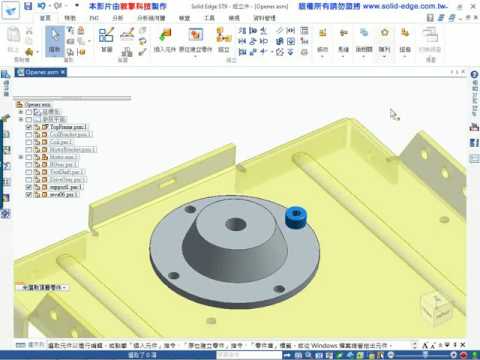Click the PathFinder horizontal scrollbar above tree
Screen dimensions: 480x360
[x=72, y=98]
